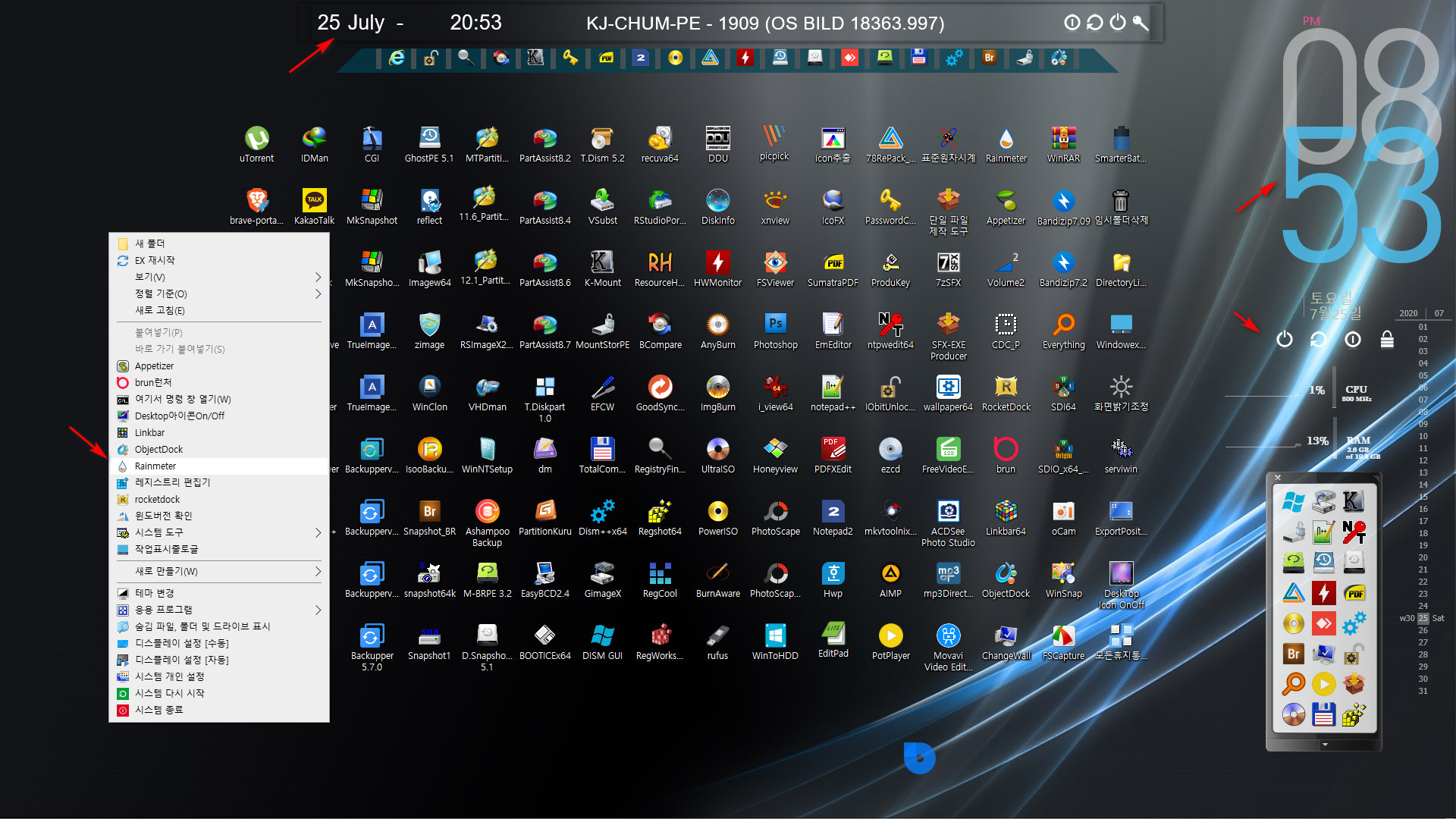Launch the Photoshop desktop shortcut

pyautogui.click(x=775, y=331)
